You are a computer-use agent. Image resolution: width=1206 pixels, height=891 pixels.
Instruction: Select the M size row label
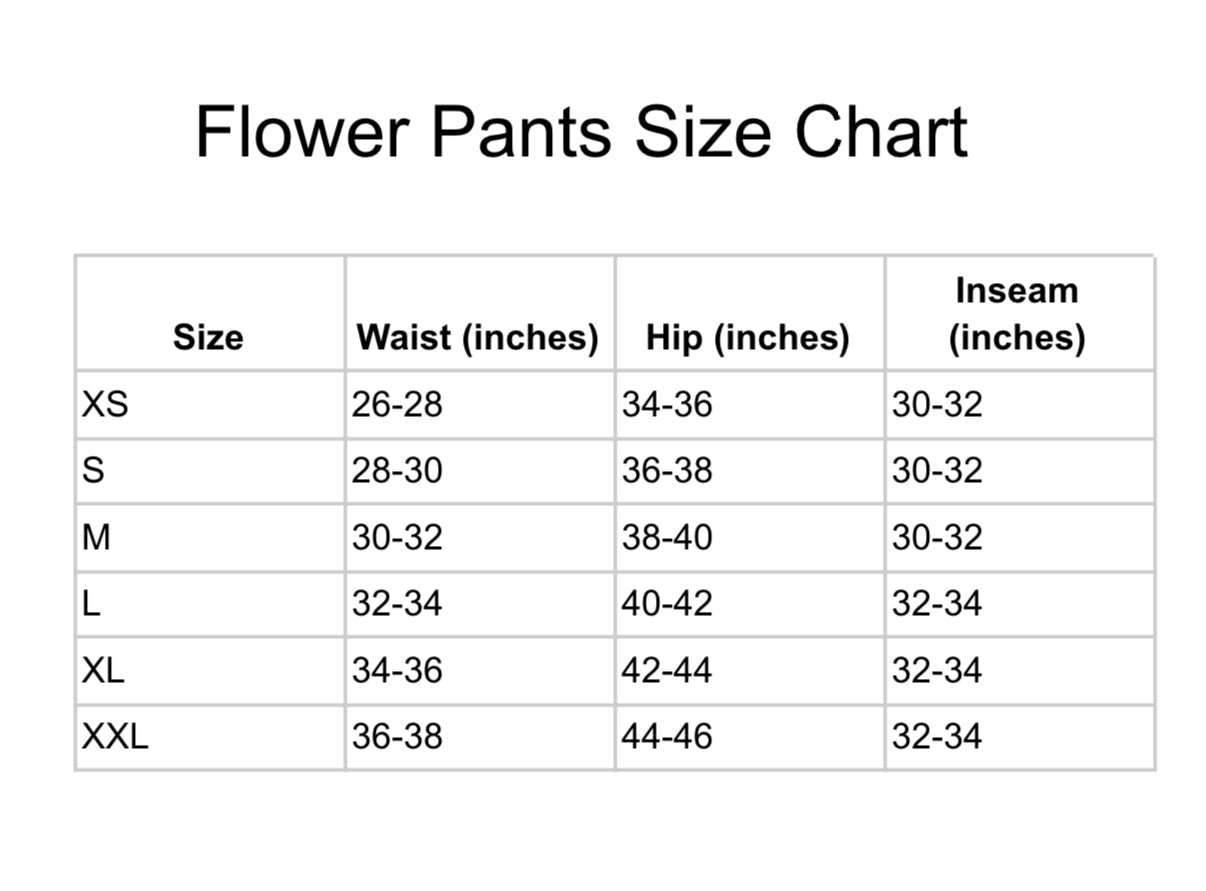pos(96,538)
